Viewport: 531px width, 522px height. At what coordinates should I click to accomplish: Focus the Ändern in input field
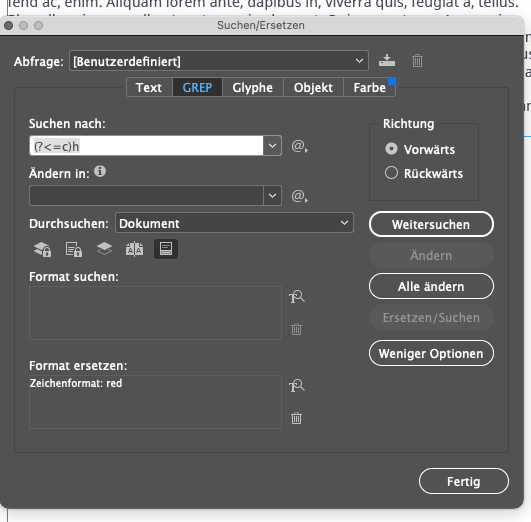(x=146, y=196)
